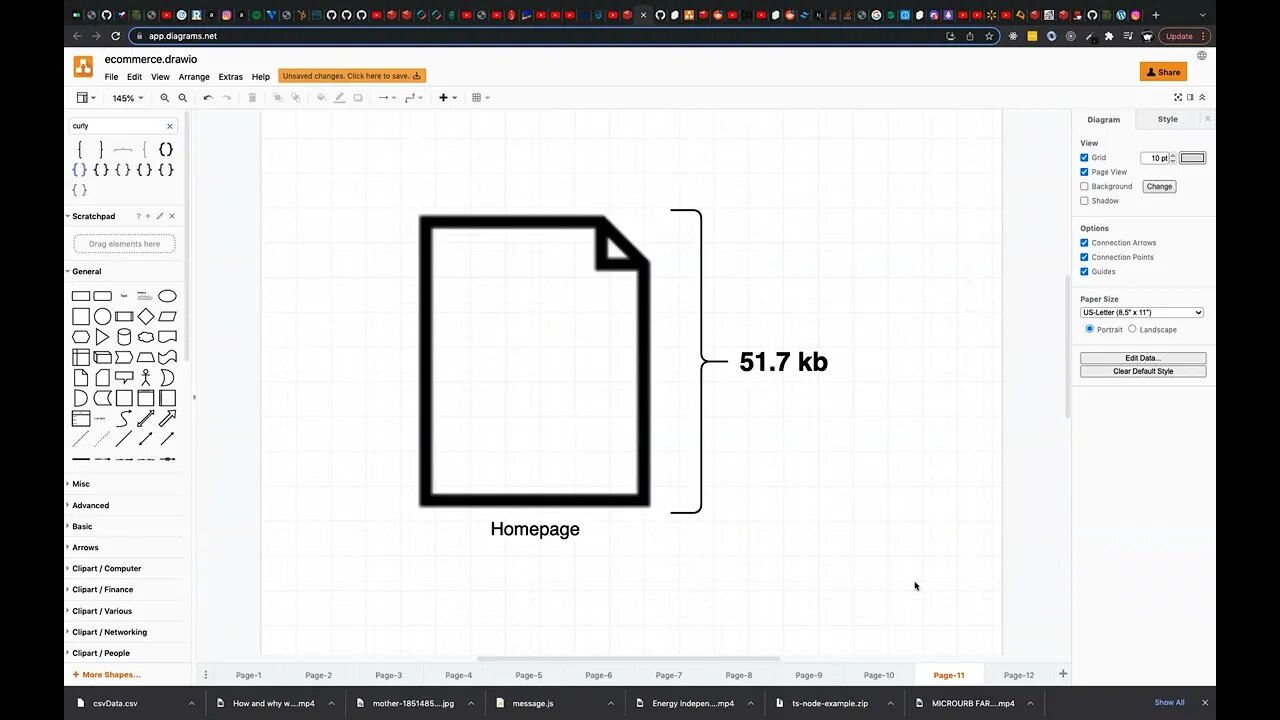
Task: Click the delete trash icon
Action: [x=252, y=98]
